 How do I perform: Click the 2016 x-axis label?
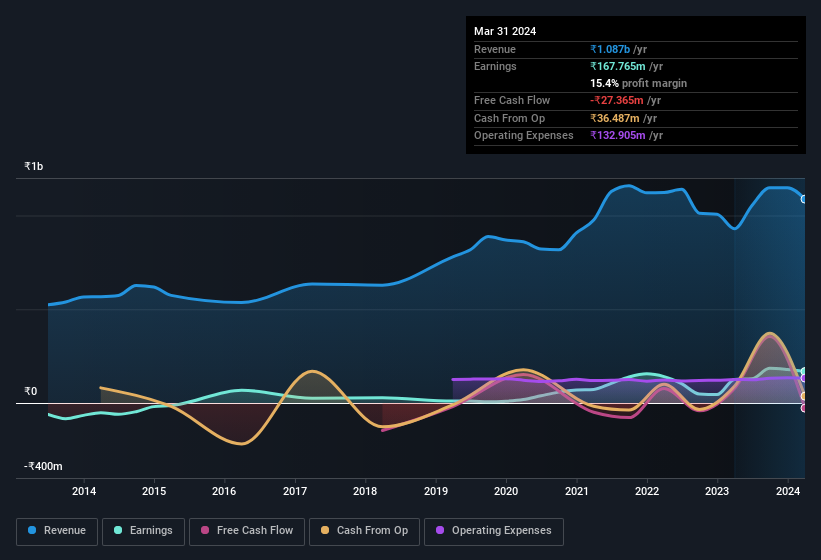coord(224,491)
